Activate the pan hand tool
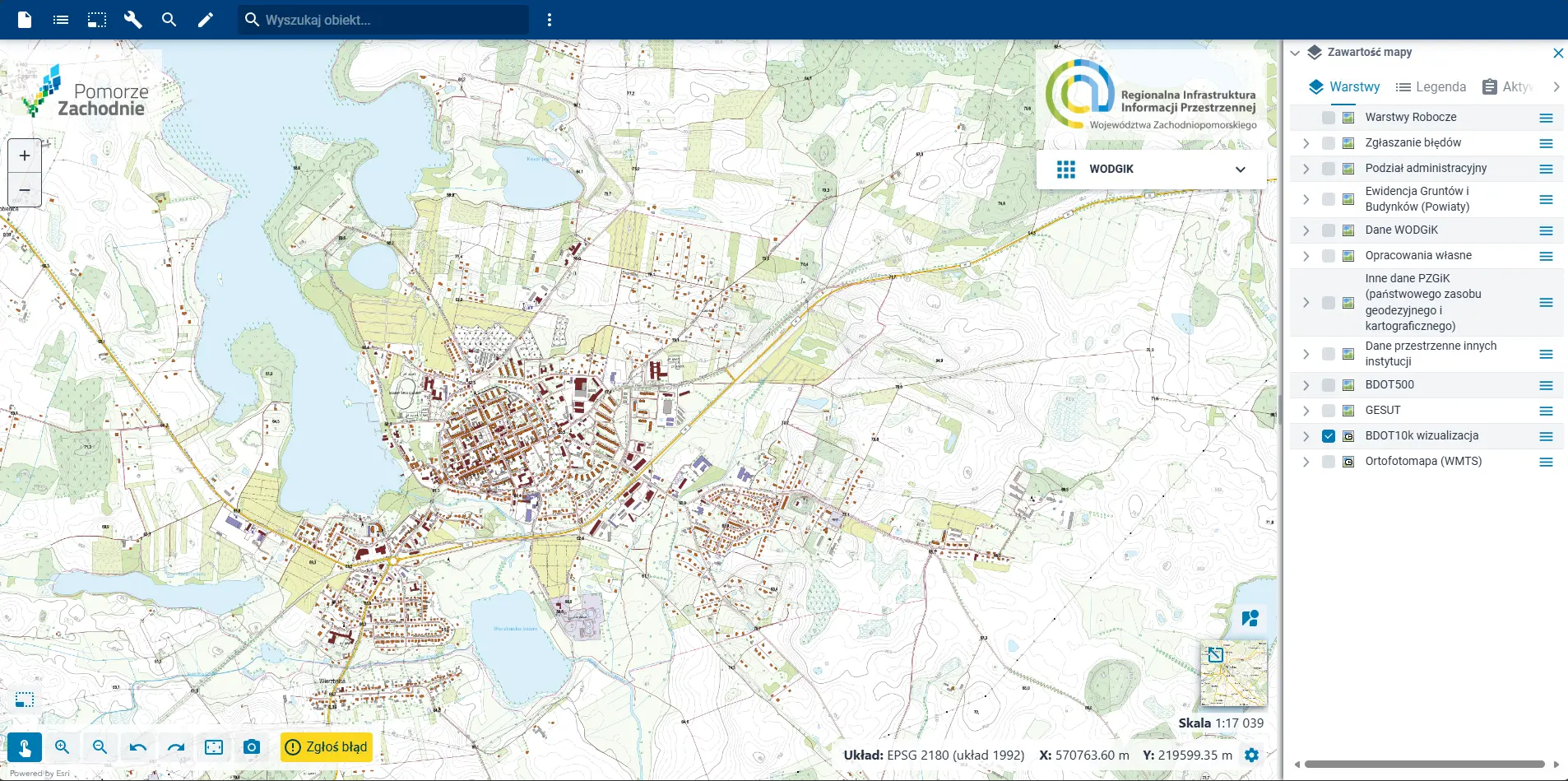Image resolution: width=1568 pixels, height=781 pixels. (25, 747)
